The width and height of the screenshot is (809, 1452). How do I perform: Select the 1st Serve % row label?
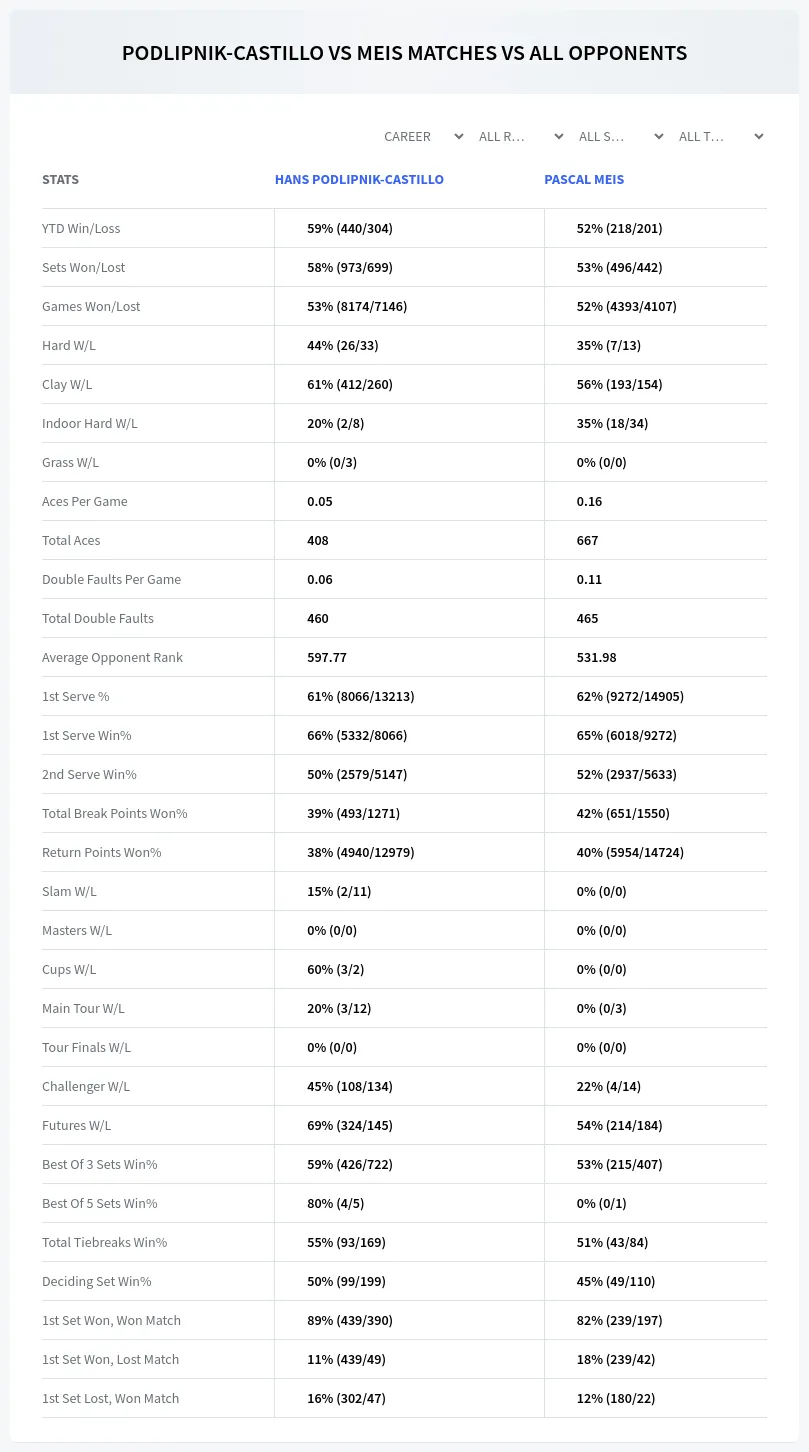pyautogui.click(x=76, y=696)
